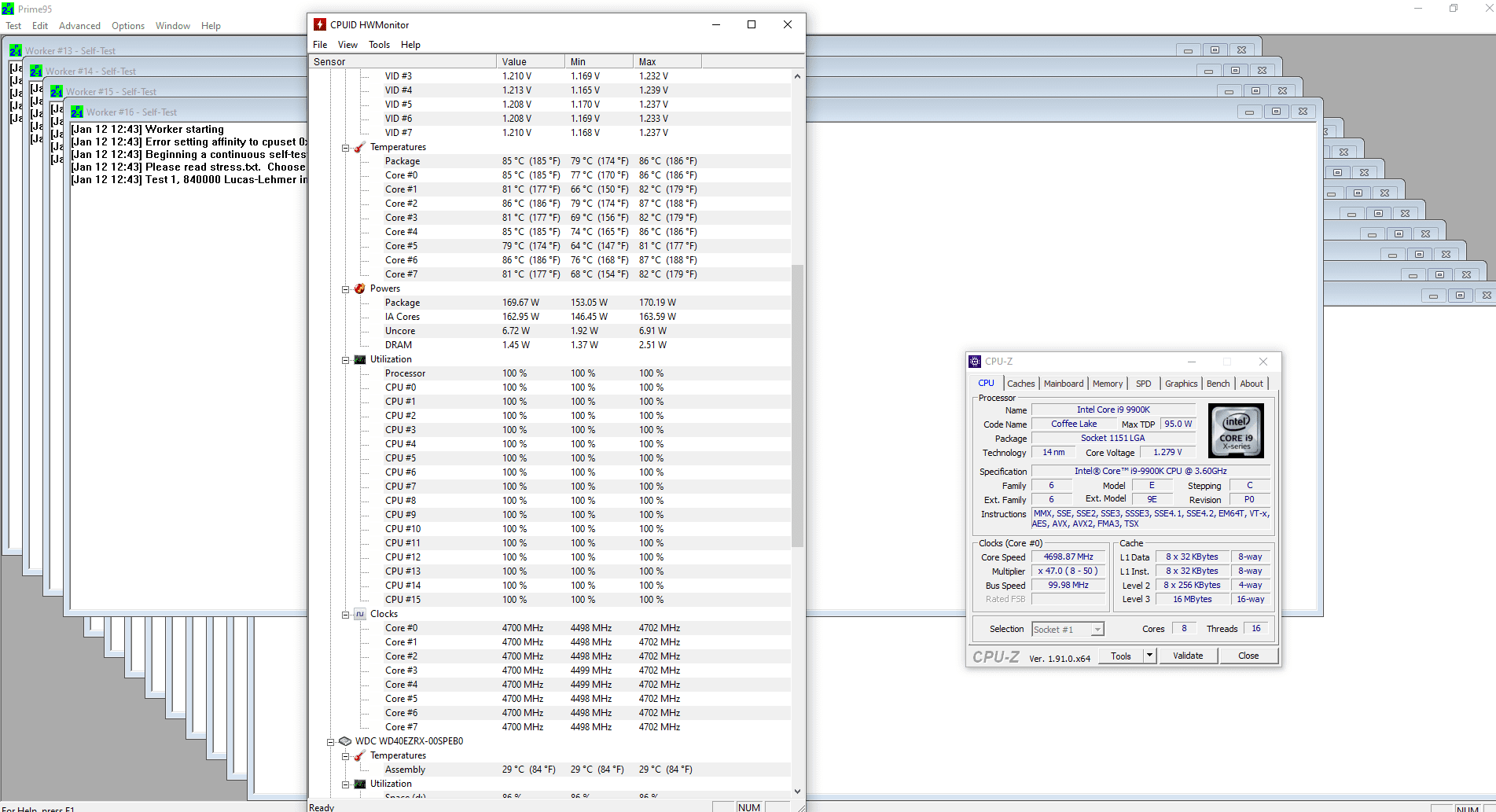
Task: Open the Tools dropdown arrow in CPU-Z
Action: tap(1149, 656)
